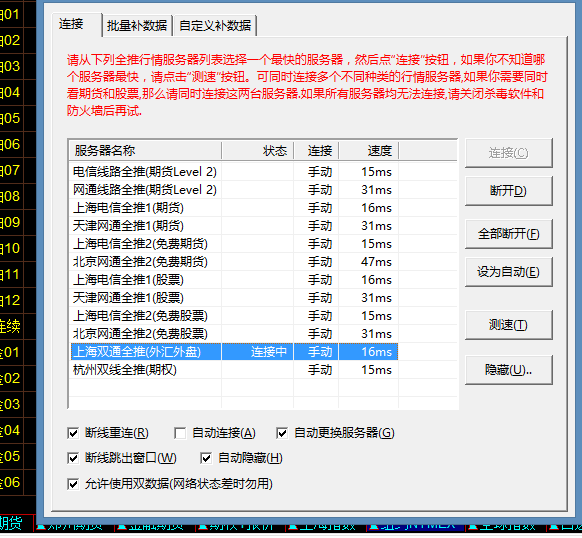Disconnect all with 全部断开(F)
Image resolution: width=582 pixels, height=538 pixels.
click(509, 234)
